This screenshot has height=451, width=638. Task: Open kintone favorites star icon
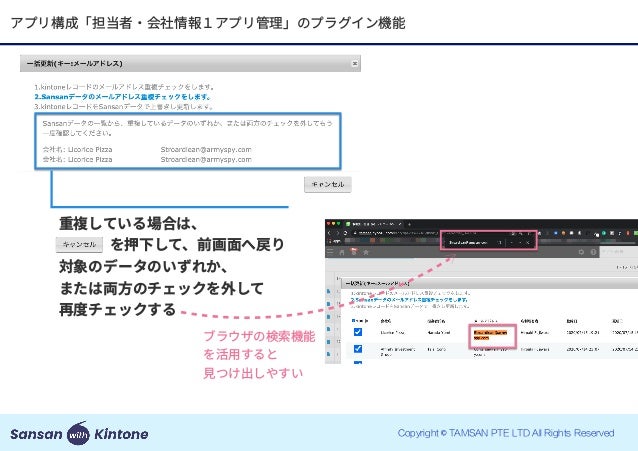coord(366,252)
